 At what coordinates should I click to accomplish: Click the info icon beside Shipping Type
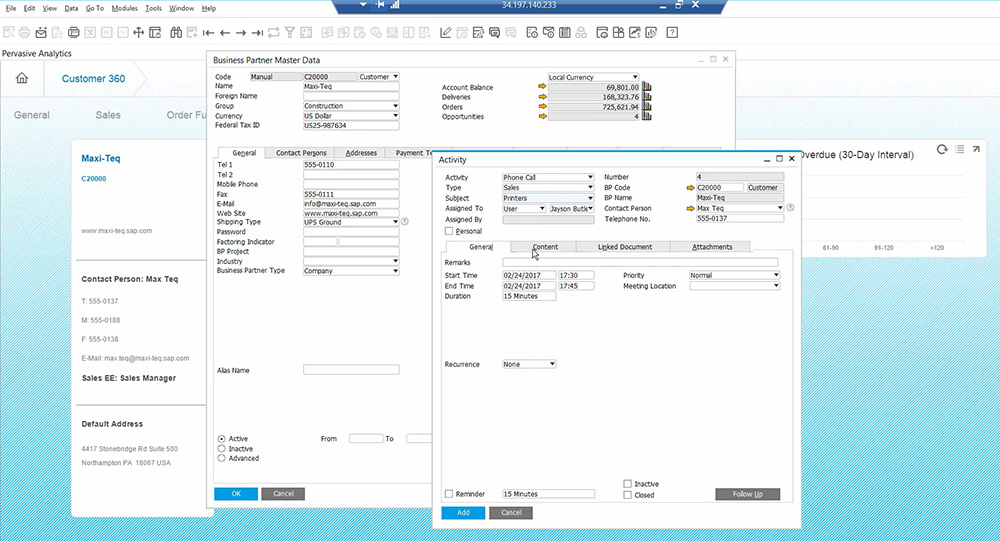(404, 221)
